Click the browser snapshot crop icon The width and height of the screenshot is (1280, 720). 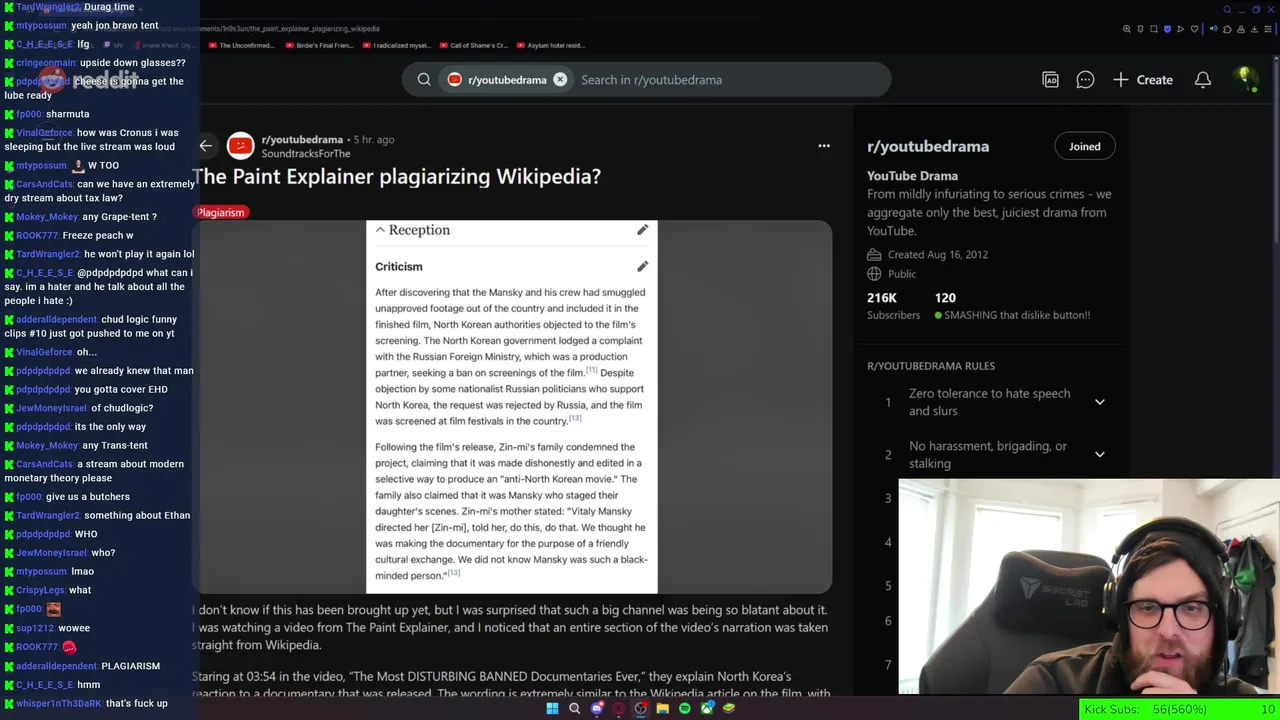[x=1154, y=29]
